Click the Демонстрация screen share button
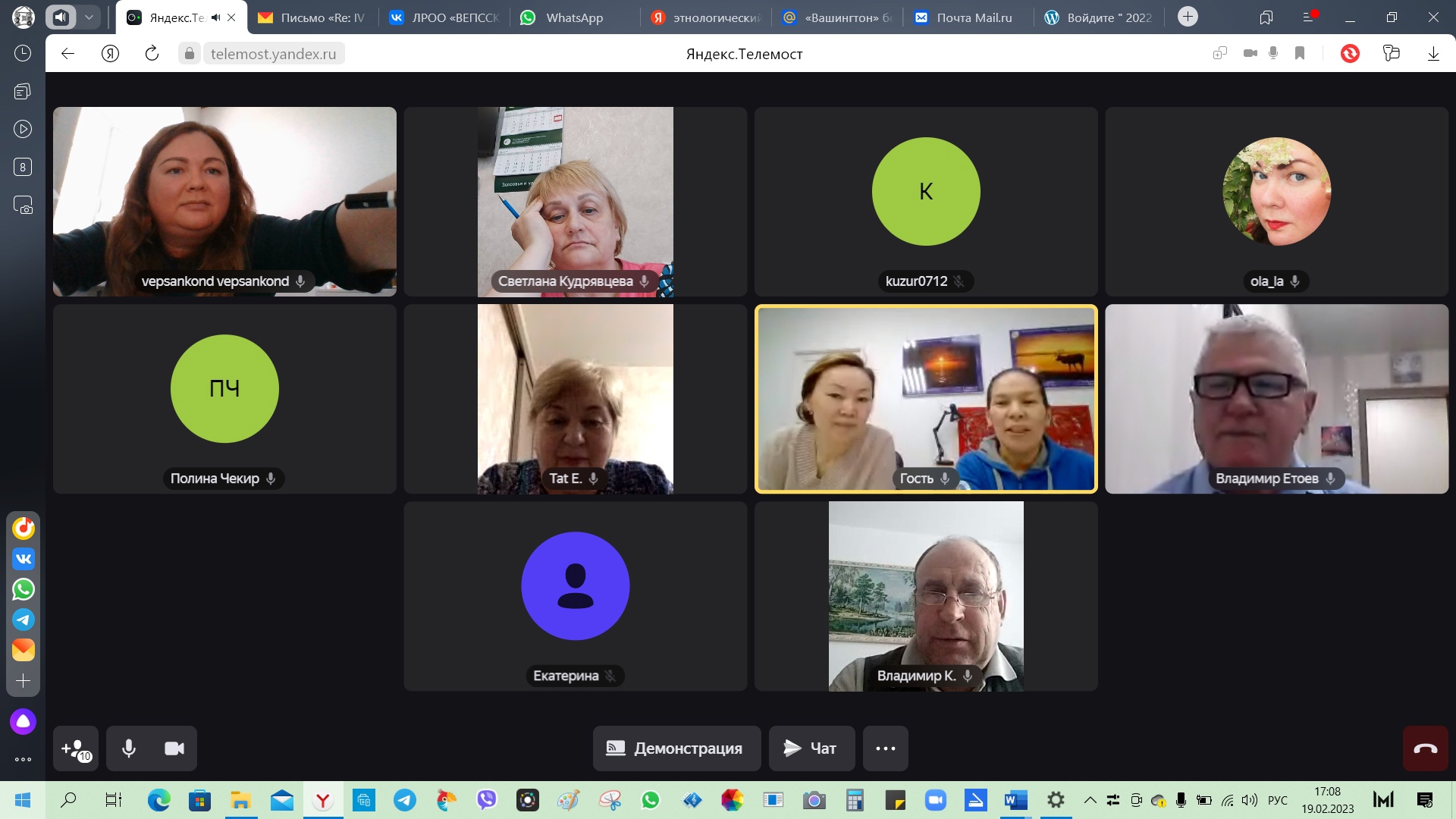1456x819 pixels. point(676,749)
